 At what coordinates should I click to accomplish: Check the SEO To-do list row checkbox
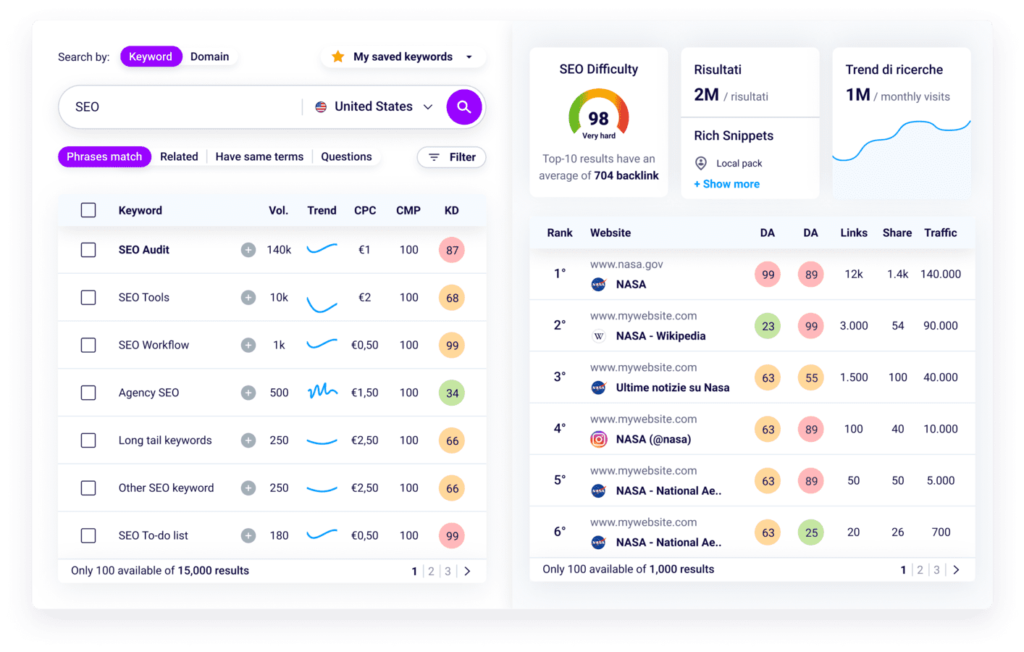click(x=88, y=536)
